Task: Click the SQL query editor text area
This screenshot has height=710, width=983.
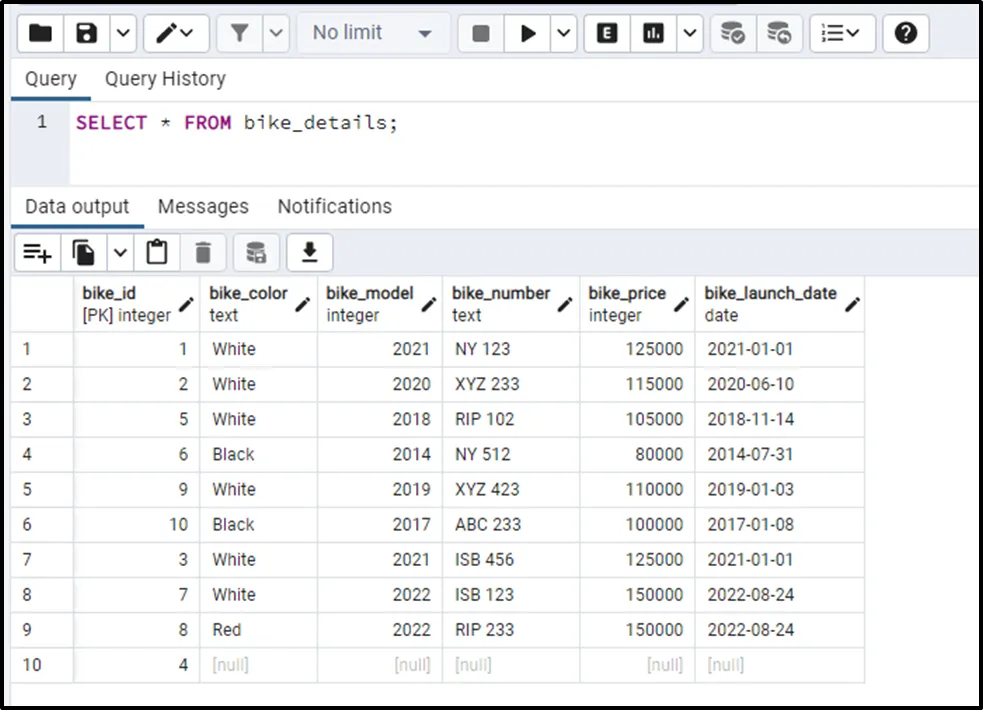Action: point(520,150)
